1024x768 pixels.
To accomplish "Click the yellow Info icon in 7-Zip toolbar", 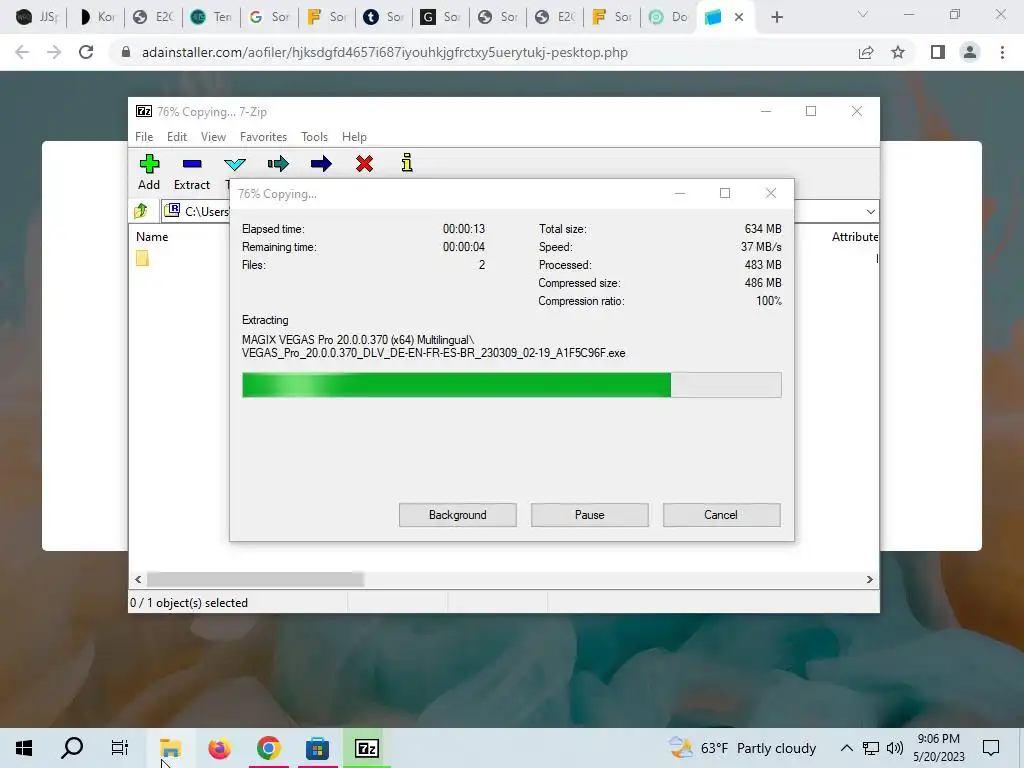I will [407, 163].
